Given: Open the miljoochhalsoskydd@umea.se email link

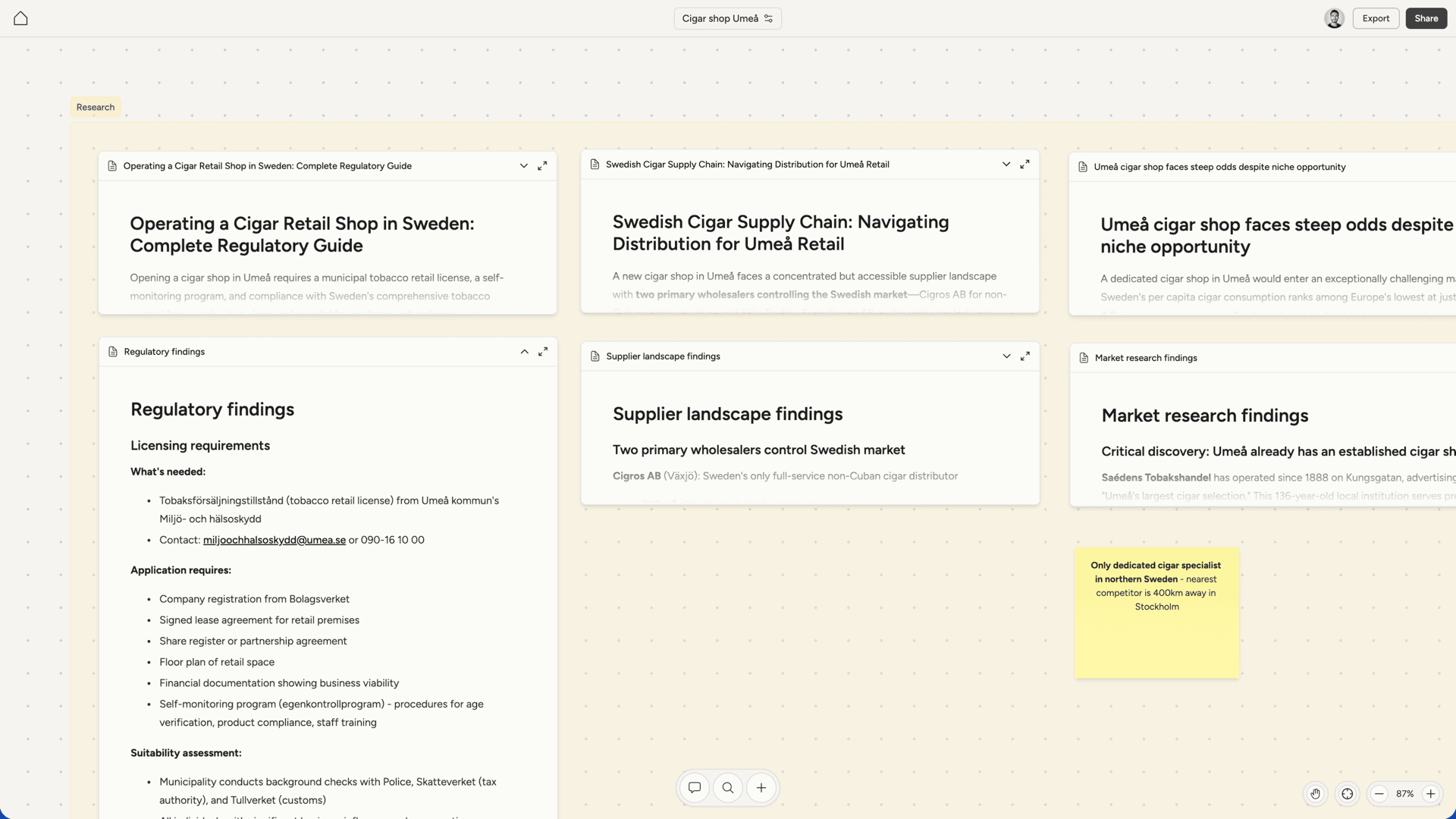Looking at the screenshot, I should 274,540.
